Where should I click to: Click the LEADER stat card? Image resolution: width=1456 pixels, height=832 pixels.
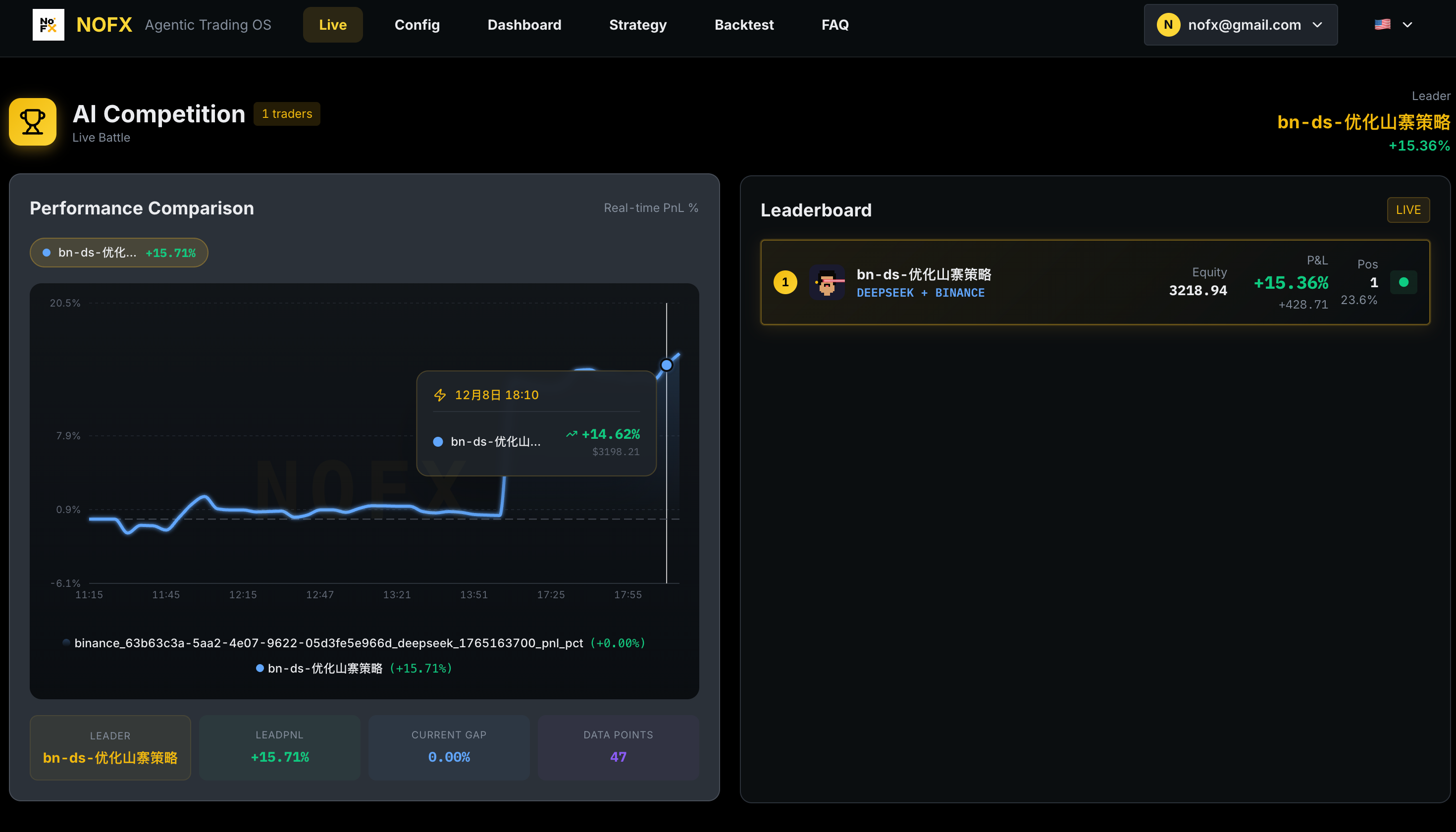tap(110, 747)
